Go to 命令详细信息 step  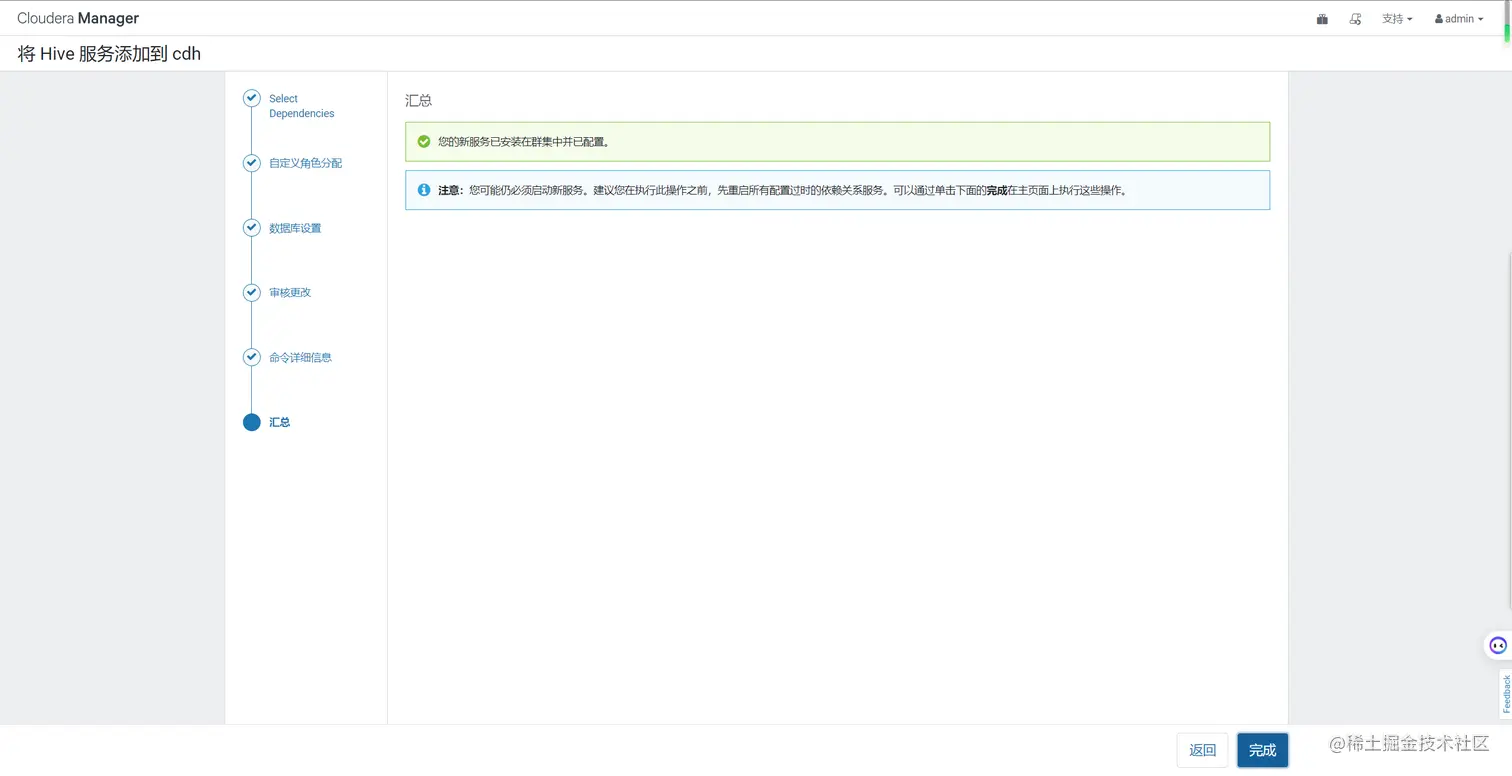[300, 357]
